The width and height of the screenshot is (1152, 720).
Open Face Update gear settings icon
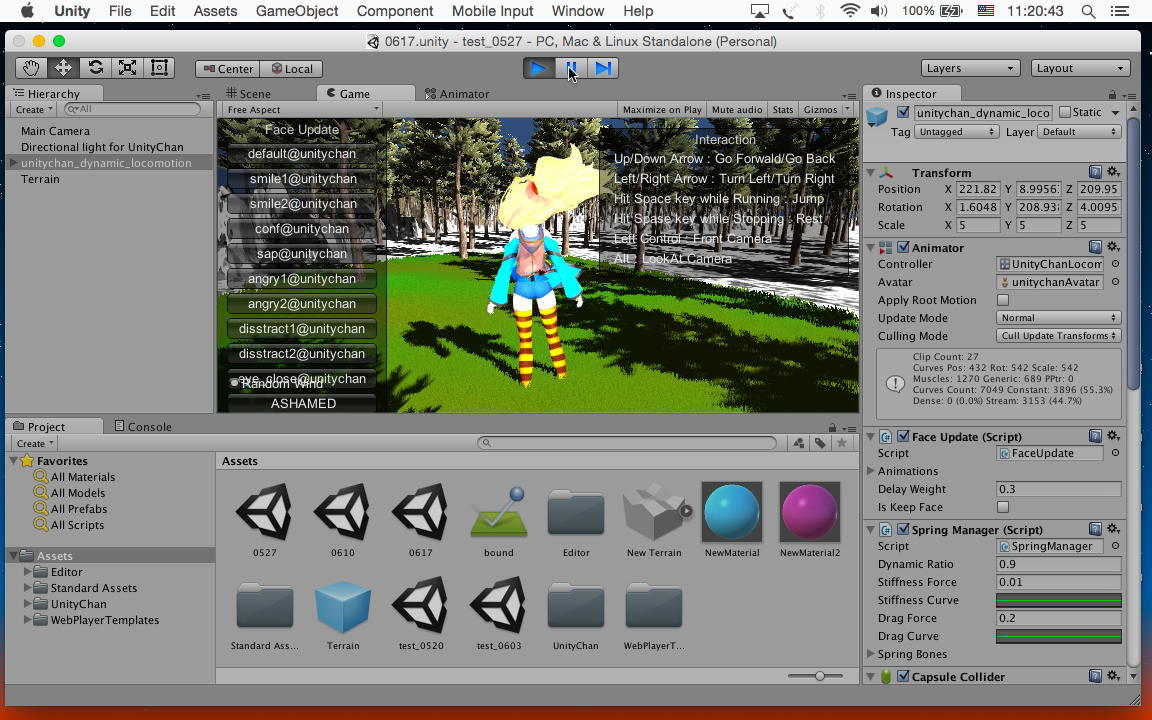1114,436
